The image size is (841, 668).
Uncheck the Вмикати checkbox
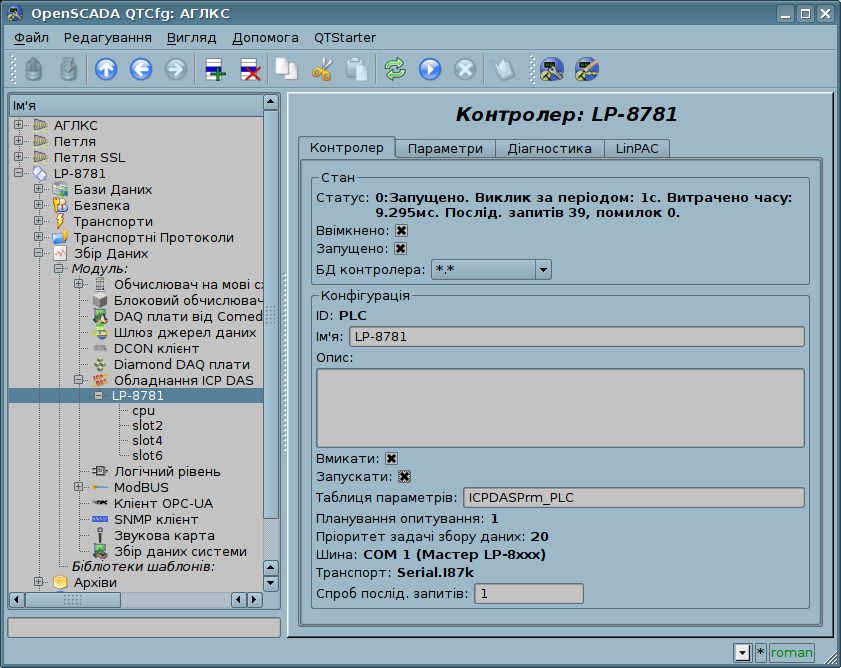tap(392, 458)
